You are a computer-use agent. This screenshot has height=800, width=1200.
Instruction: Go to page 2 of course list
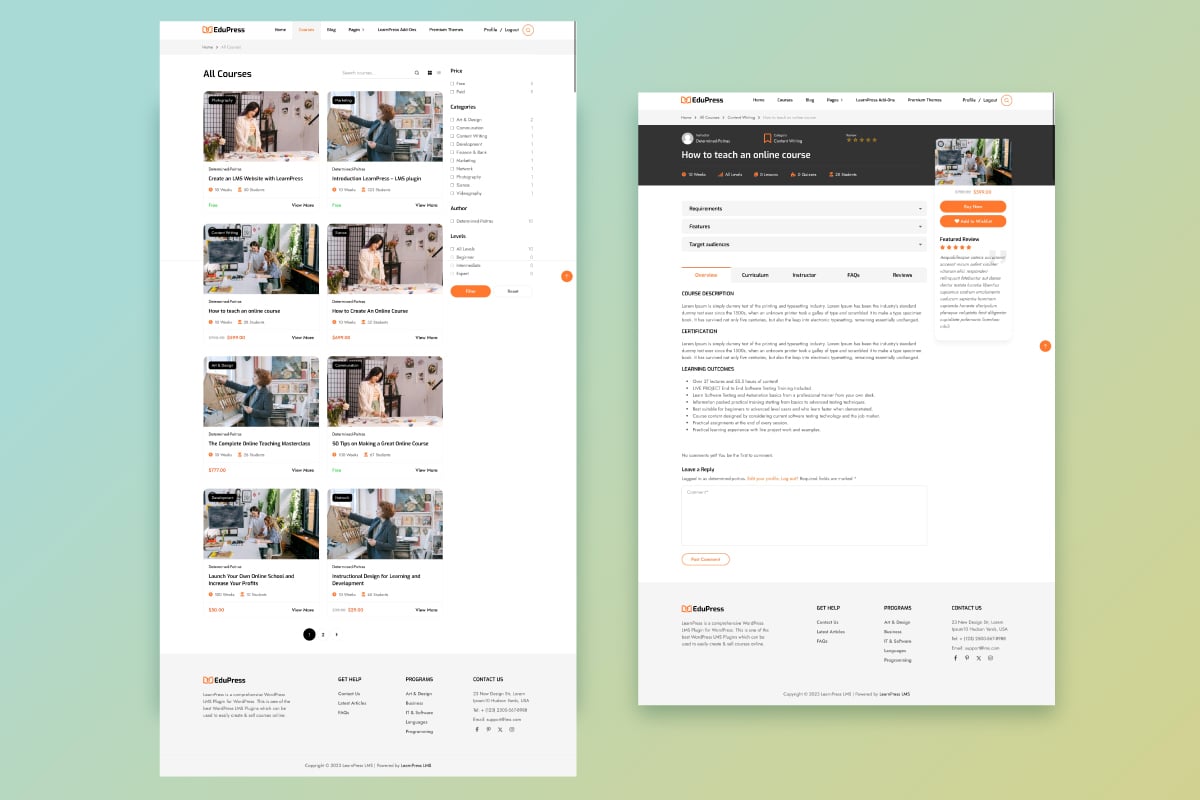coord(323,634)
